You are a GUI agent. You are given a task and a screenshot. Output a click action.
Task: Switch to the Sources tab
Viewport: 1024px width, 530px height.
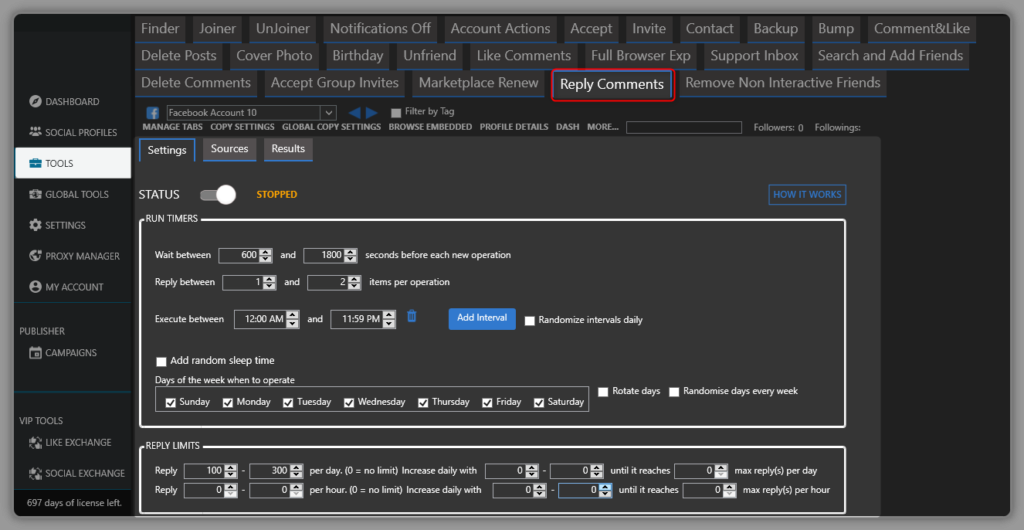[x=229, y=149]
